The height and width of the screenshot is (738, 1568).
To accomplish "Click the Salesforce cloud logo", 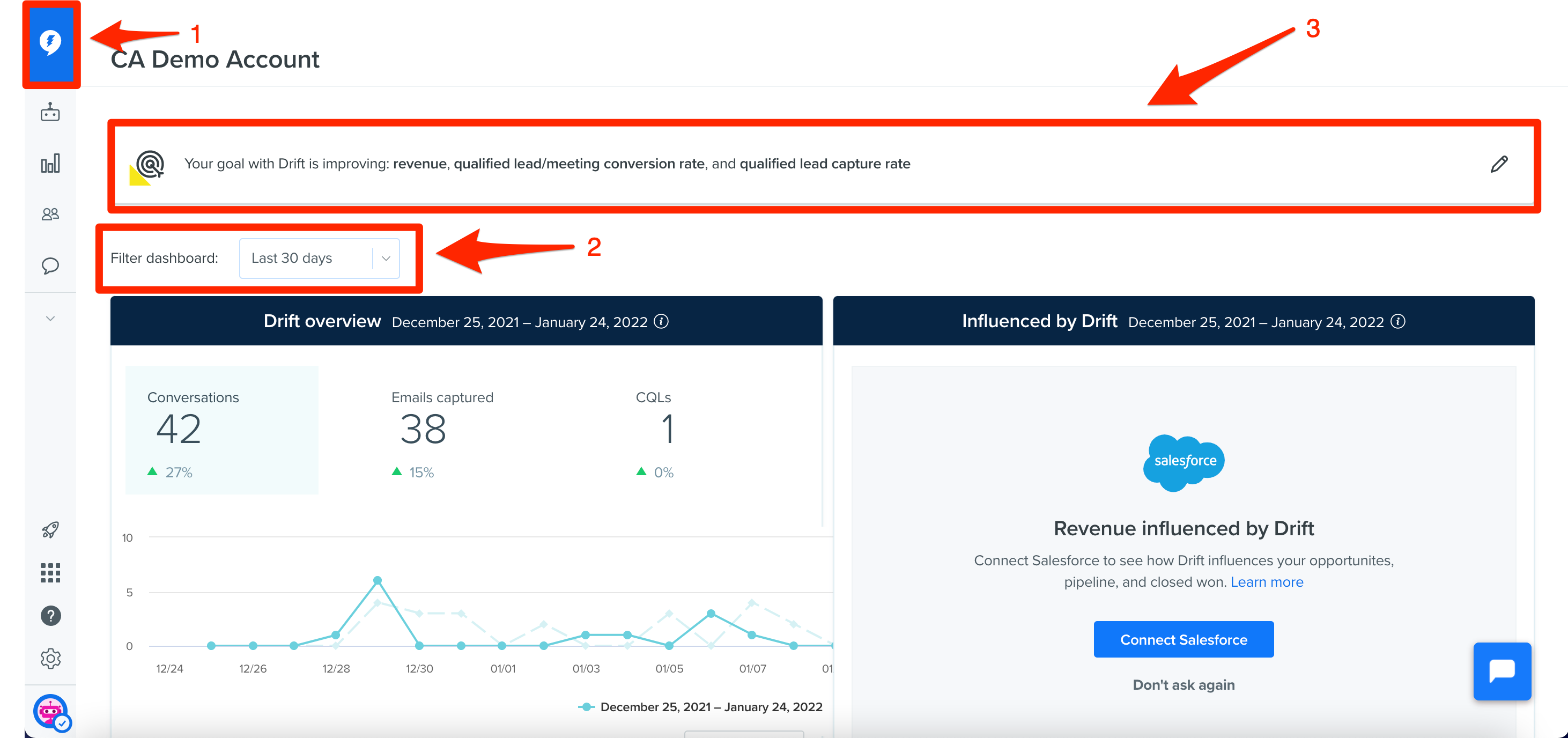I will point(1184,462).
